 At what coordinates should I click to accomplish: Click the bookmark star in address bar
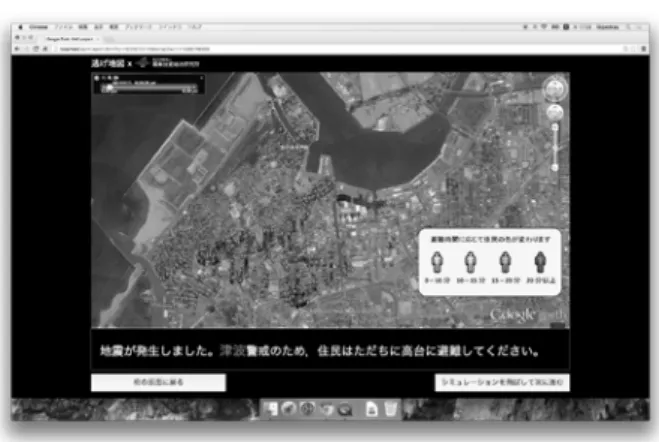tap(626, 49)
